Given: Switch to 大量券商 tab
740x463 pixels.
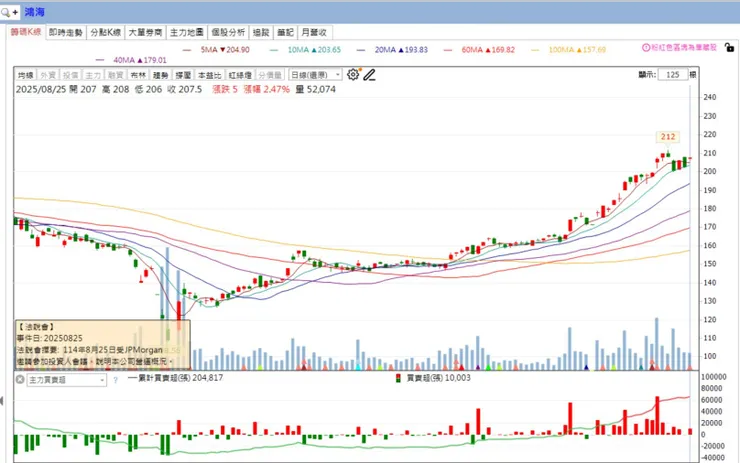Looking at the screenshot, I should 145,32.
